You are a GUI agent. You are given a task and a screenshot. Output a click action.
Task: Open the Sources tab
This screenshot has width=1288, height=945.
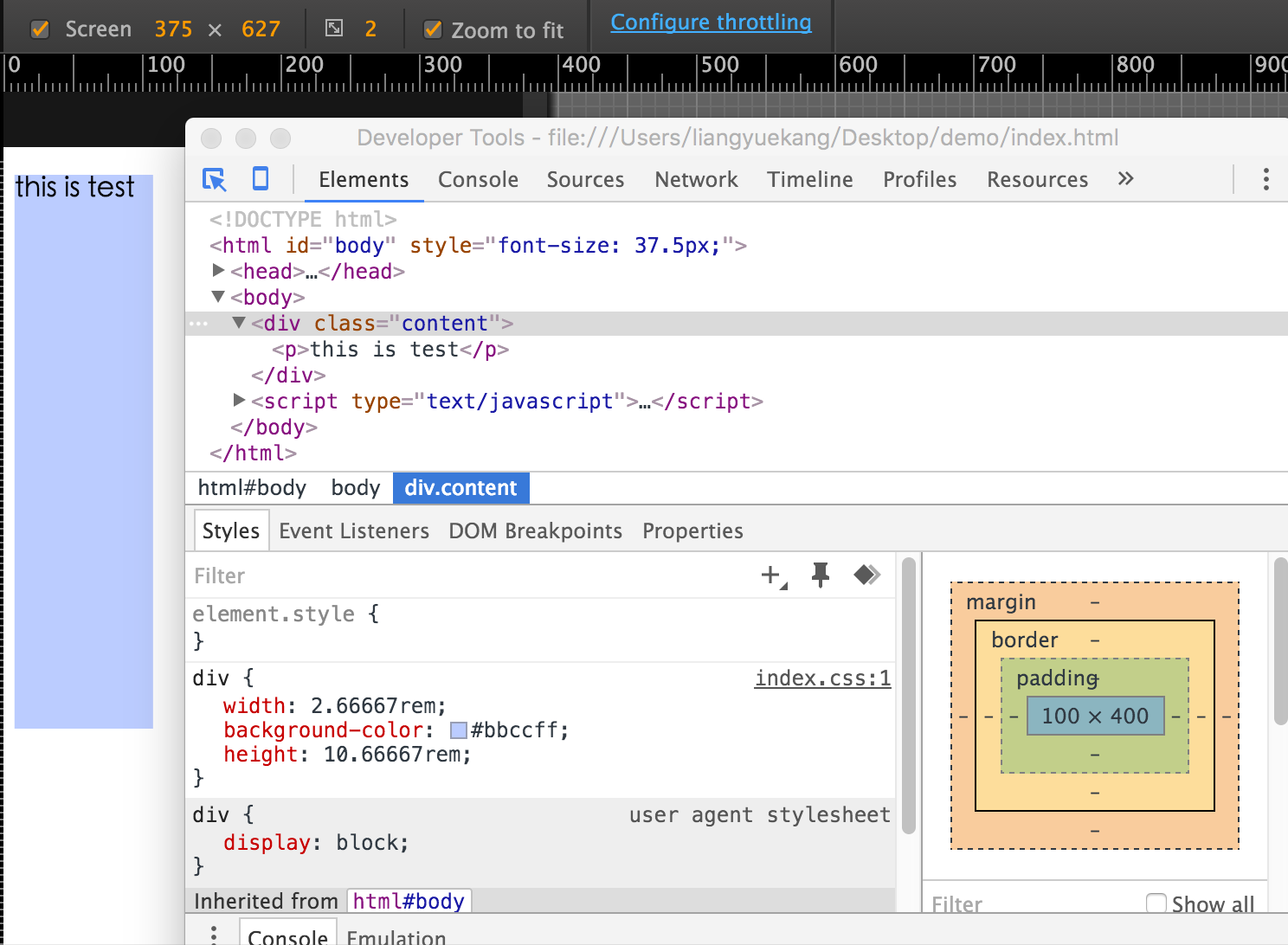tap(585, 179)
